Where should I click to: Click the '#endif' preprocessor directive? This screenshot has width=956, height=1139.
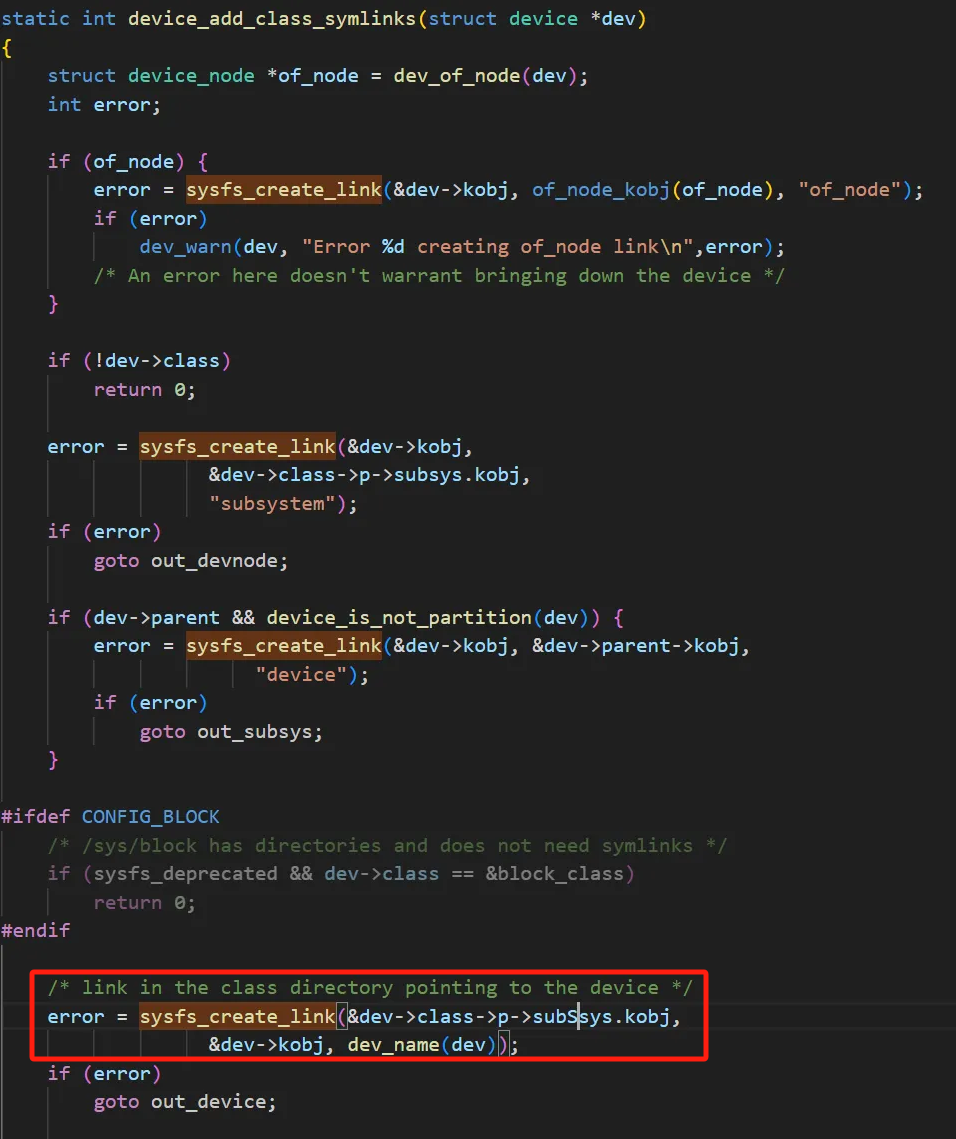click(x=36, y=930)
